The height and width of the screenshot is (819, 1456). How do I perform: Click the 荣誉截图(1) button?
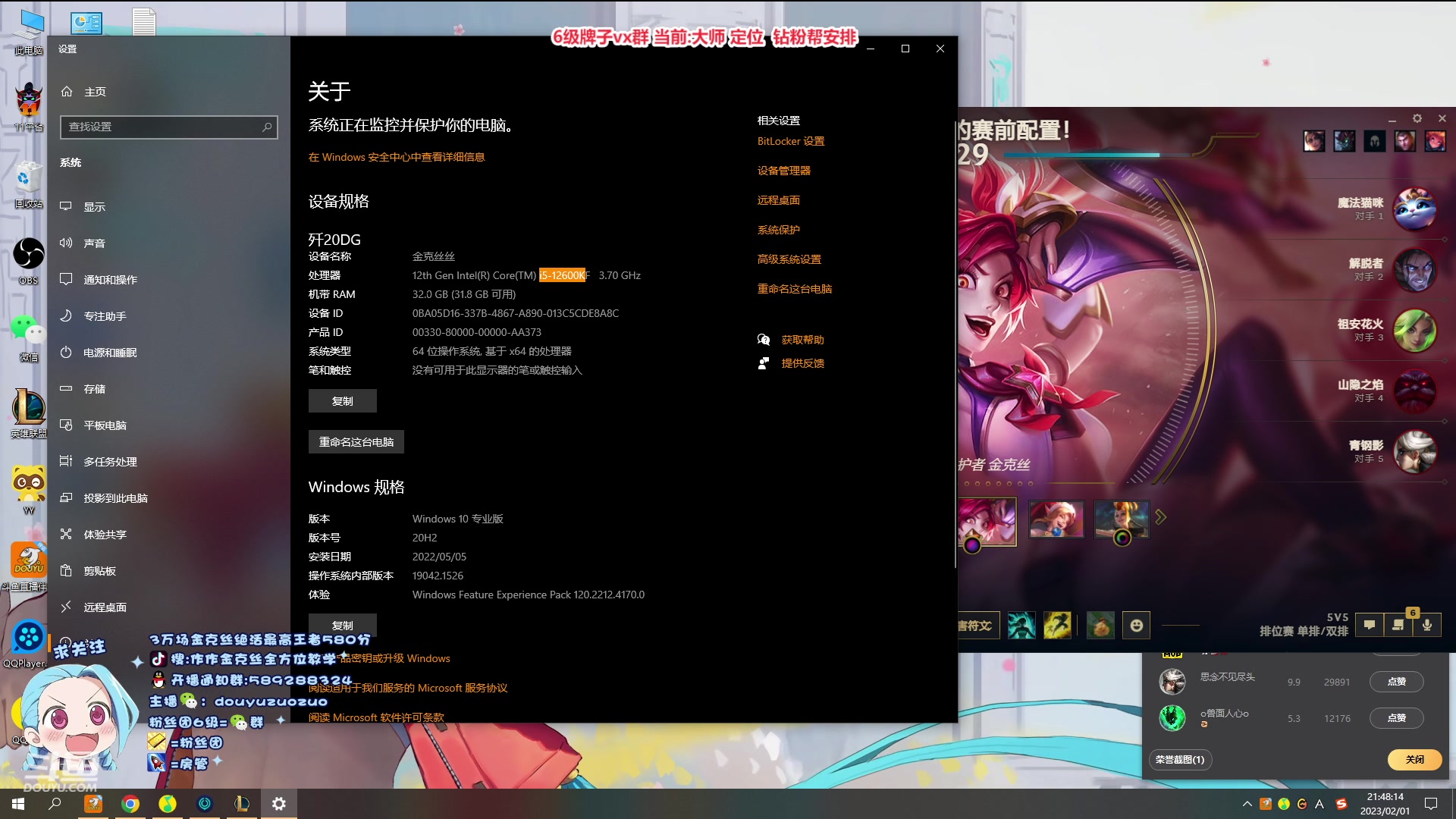click(x=1180, y=760)
